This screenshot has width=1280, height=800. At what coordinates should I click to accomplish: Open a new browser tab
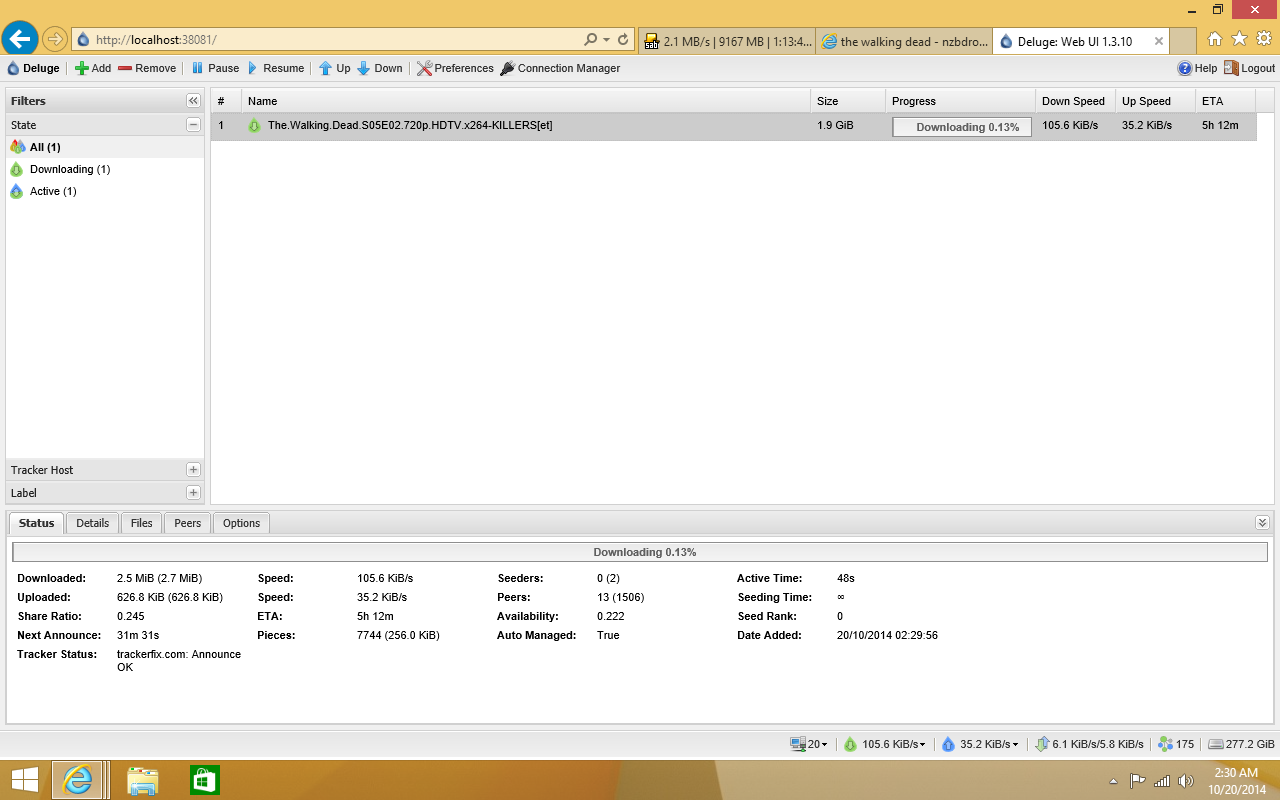[x=1183, y=41]
